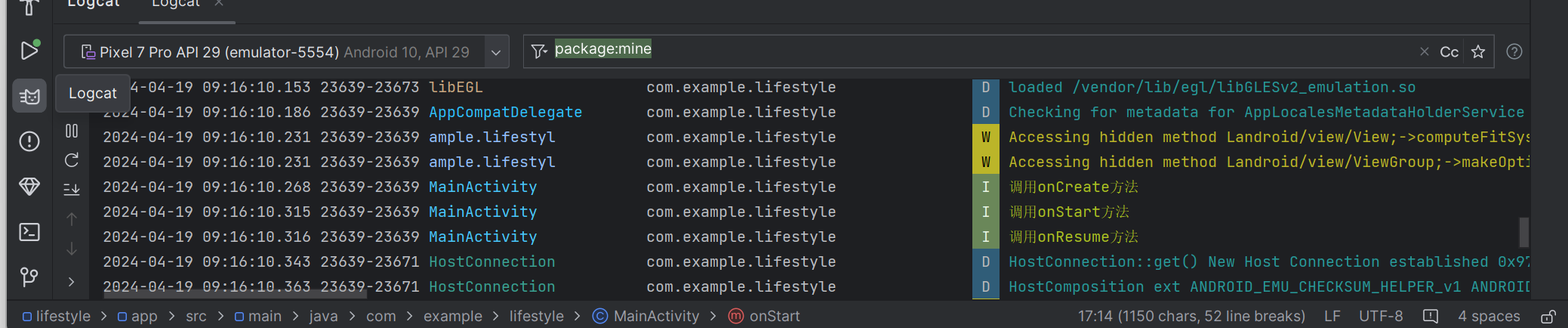Click the 4 spaces indent setting

[1489, 316]
